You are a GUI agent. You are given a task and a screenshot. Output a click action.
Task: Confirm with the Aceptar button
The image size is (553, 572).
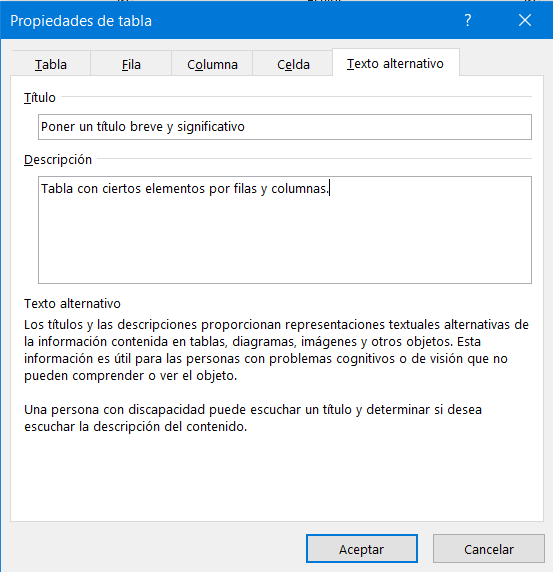[361, 549]
